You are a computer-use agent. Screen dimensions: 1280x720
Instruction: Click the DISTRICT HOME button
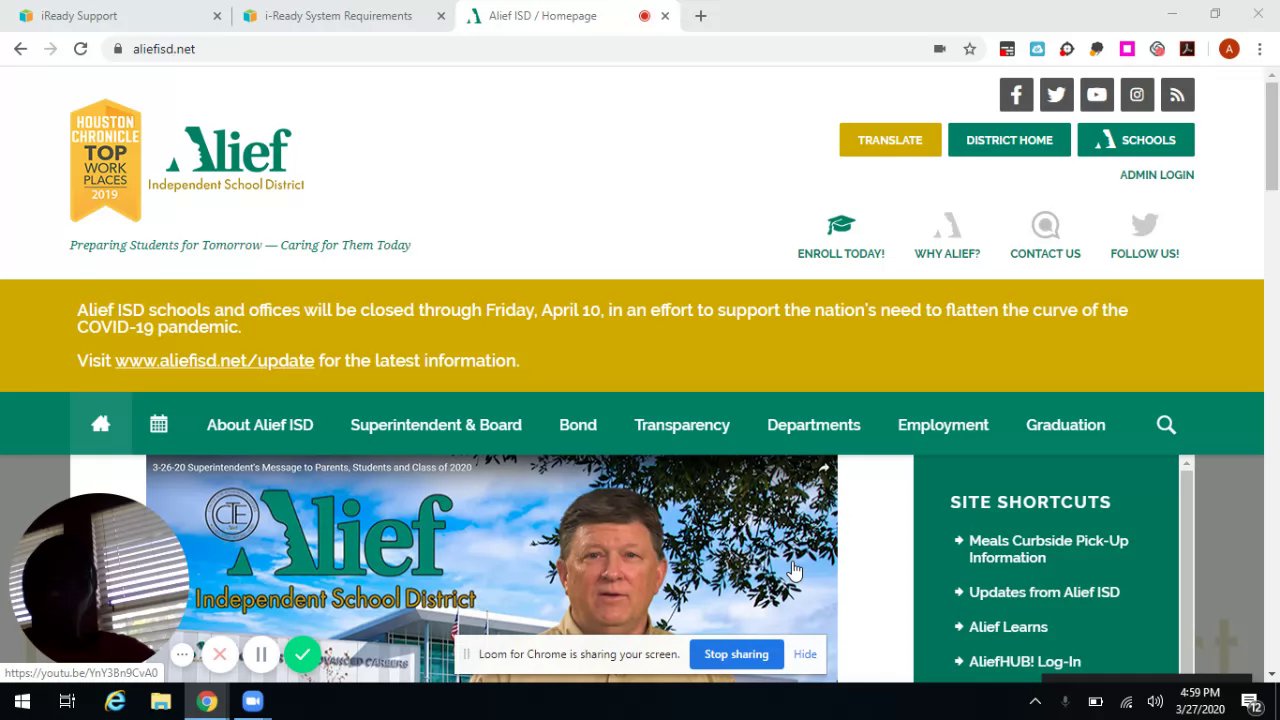pos(1009,140)
